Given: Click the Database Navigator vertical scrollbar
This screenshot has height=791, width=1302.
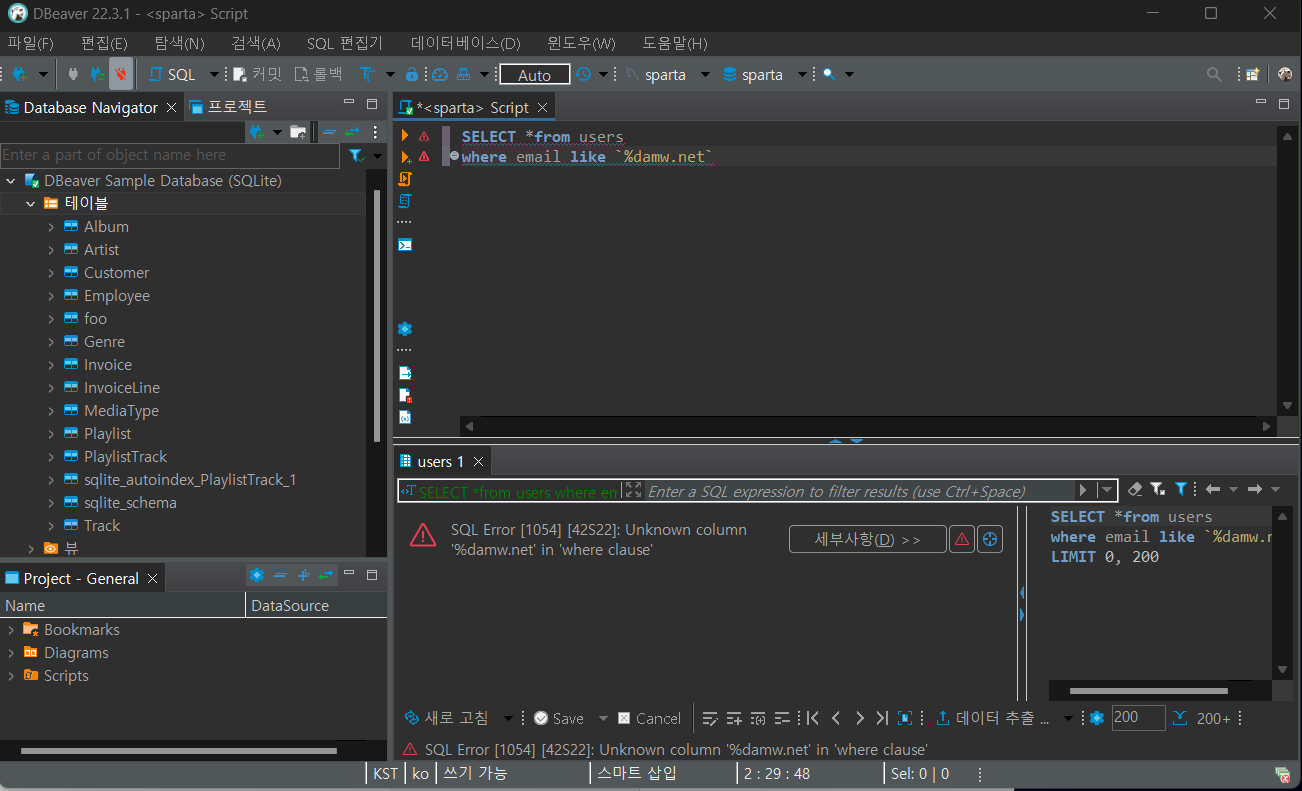Looking at the screenshot, I should [376, 315].
